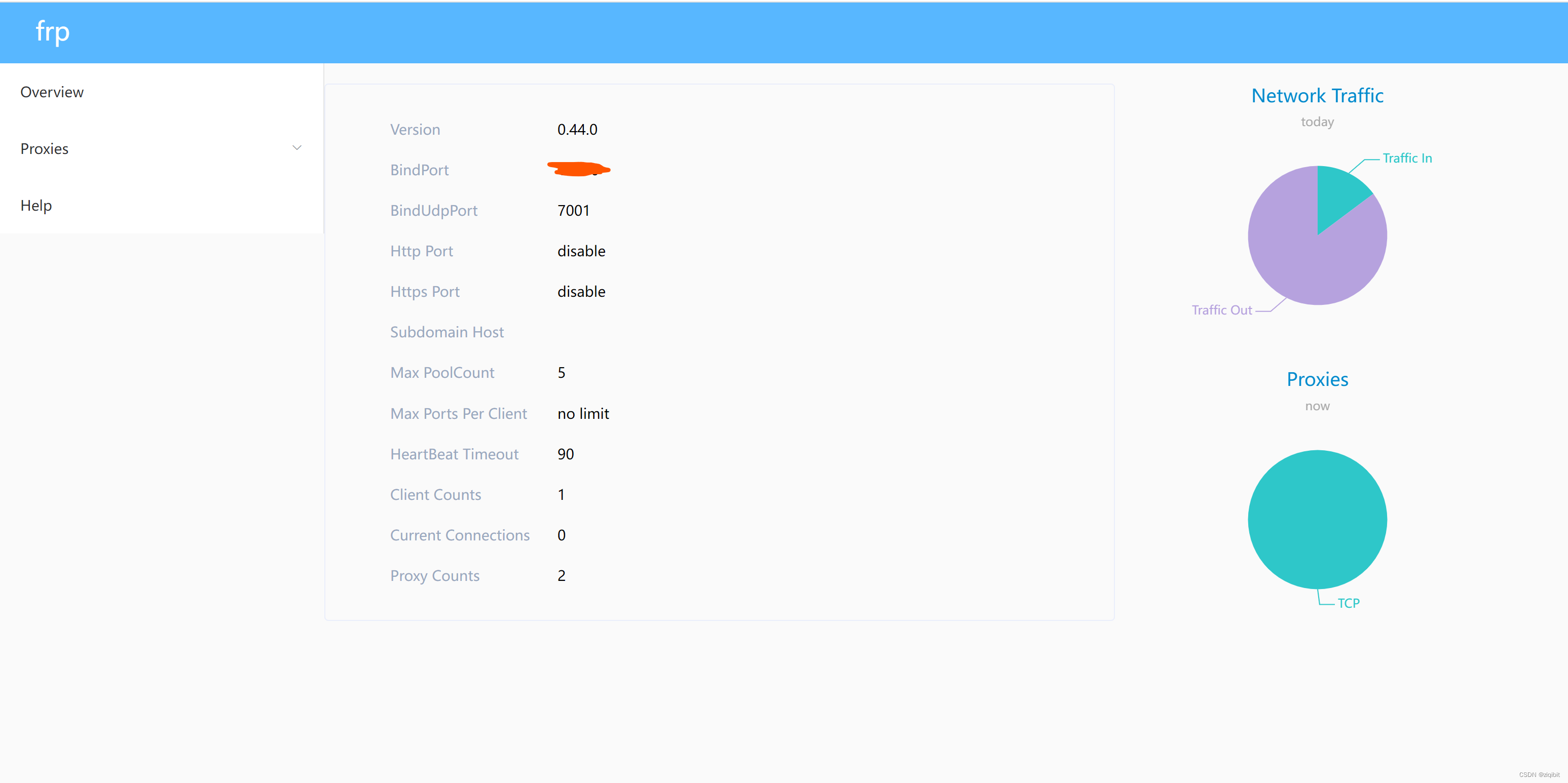Click the TCP proxies pie chart
The height and width of the screenshot is (783, 1568).
(1317, 519)
